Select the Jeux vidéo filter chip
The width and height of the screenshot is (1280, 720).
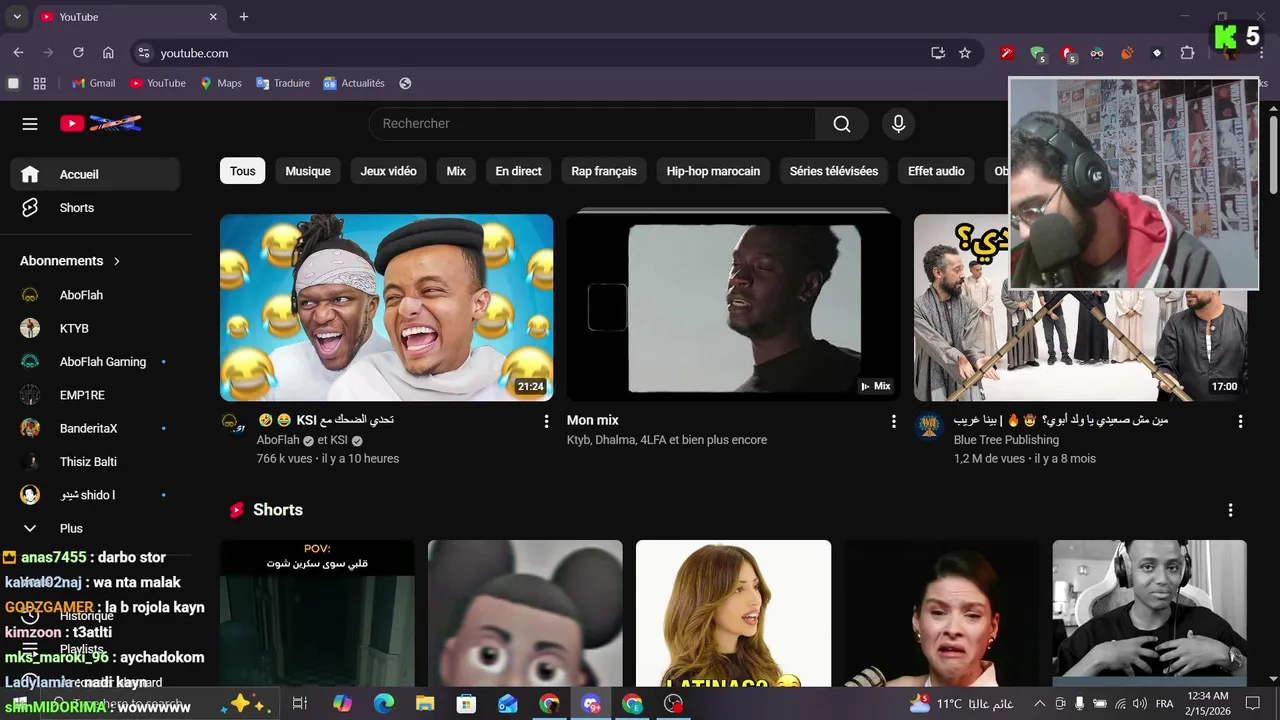tap(388, 171)
